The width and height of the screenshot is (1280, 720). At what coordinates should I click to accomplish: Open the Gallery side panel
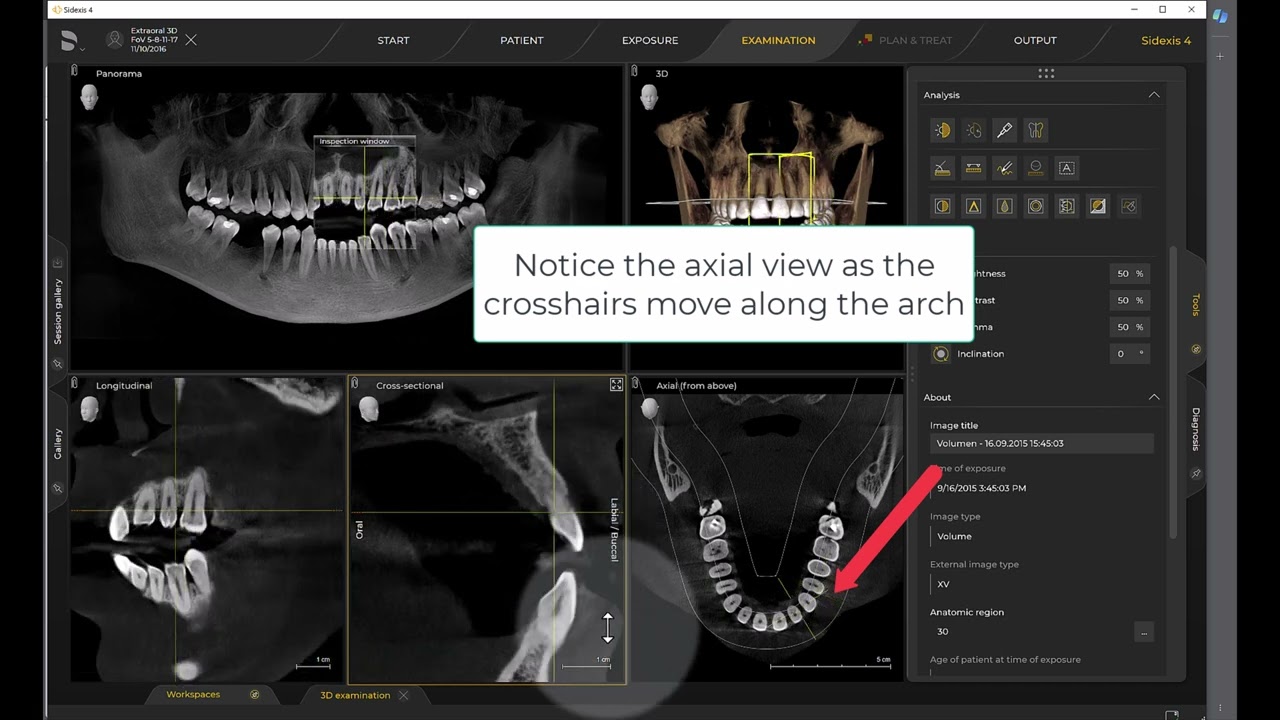[57, 444]
